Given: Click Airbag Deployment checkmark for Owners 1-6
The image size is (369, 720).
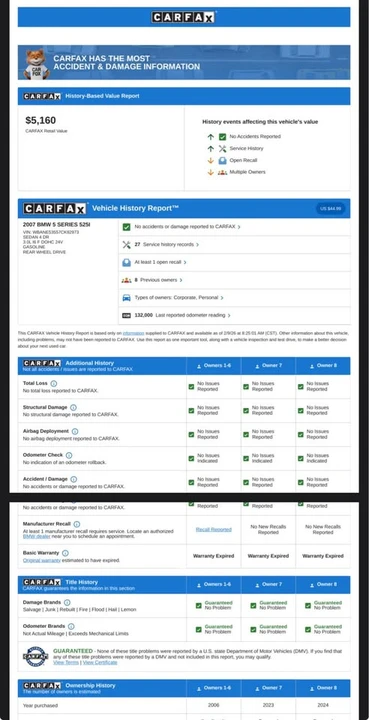Looking at the screenshot, I should 191,434.
